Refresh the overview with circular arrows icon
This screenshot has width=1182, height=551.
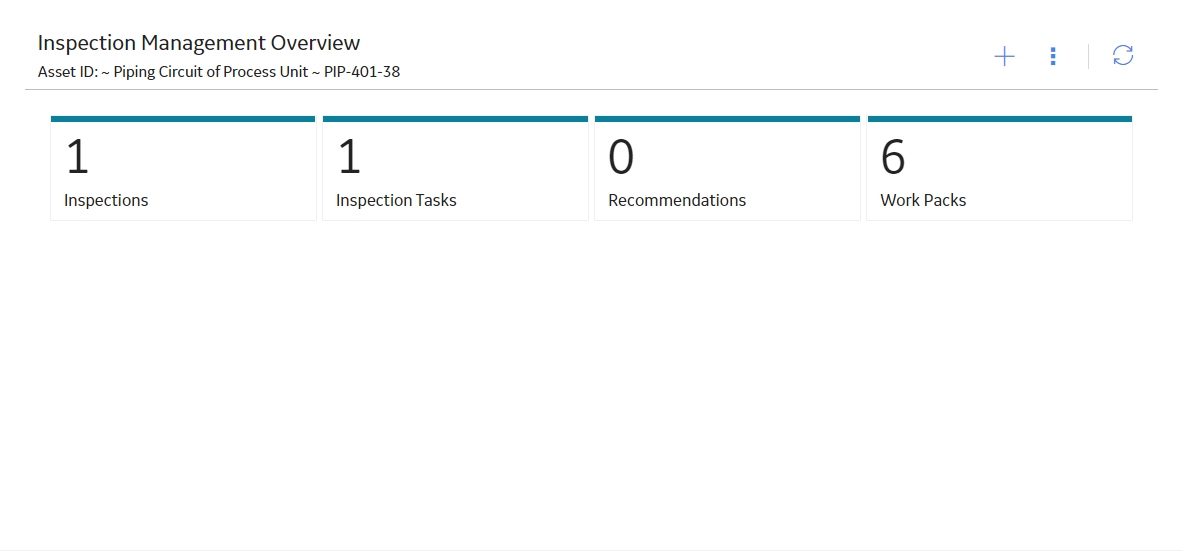1123,56
